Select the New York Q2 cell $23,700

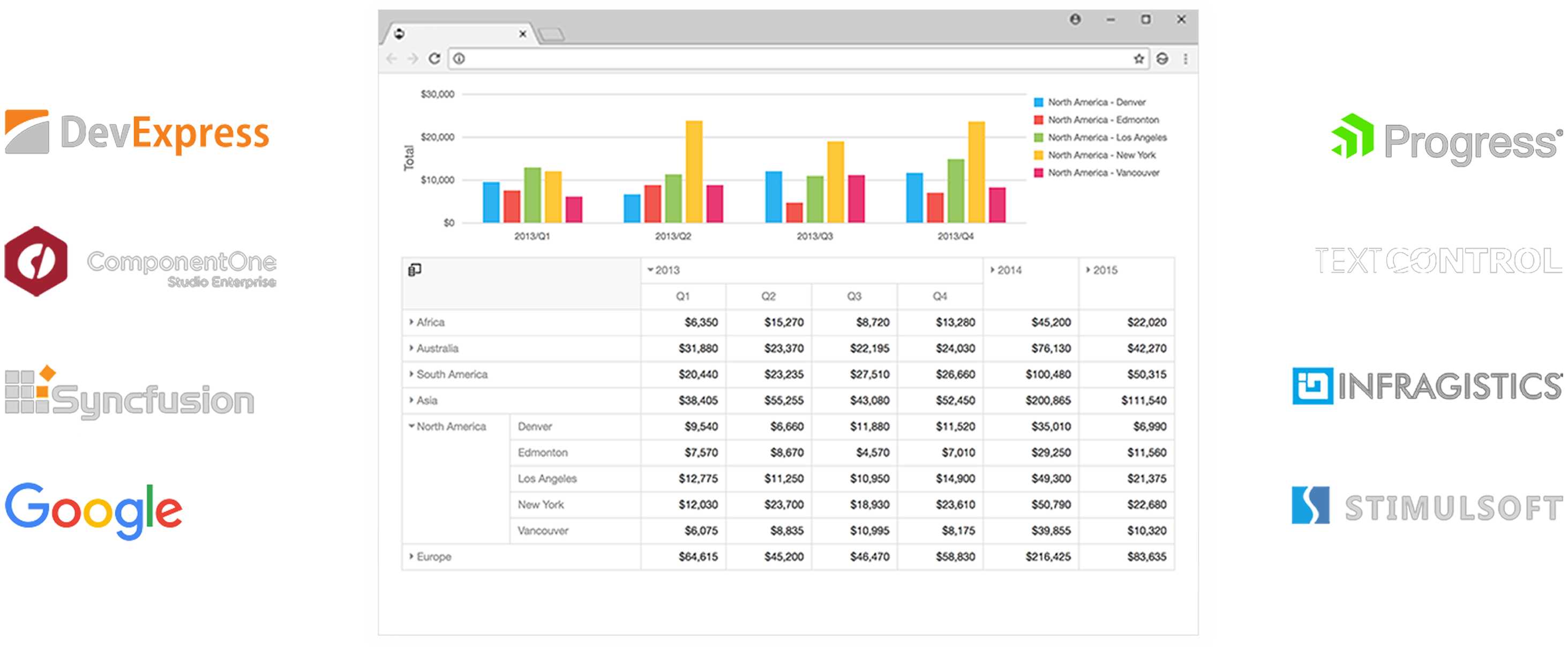click(x=769, y=504)
